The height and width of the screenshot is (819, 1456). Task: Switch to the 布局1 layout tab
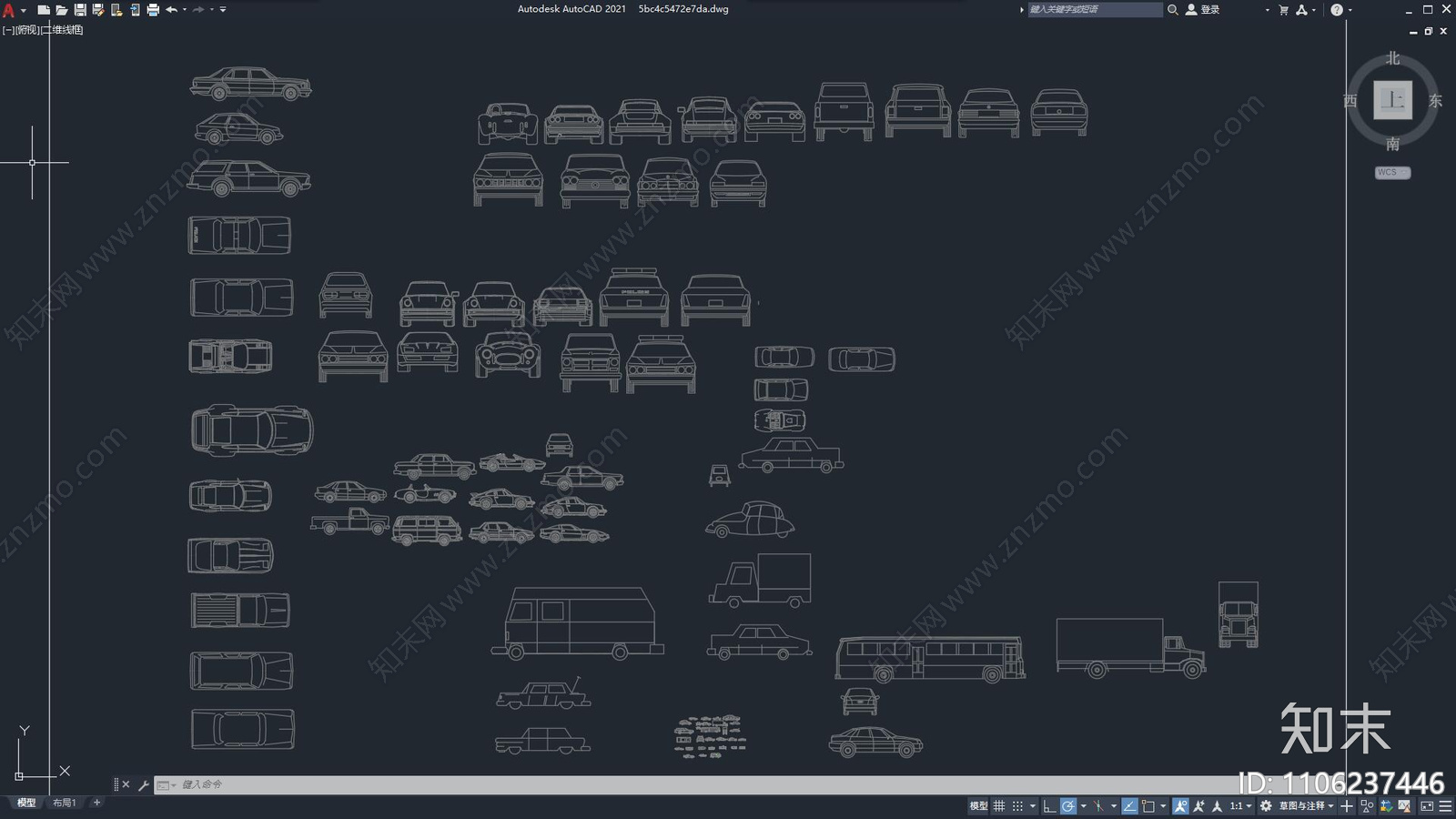click(x=64, y=803)
